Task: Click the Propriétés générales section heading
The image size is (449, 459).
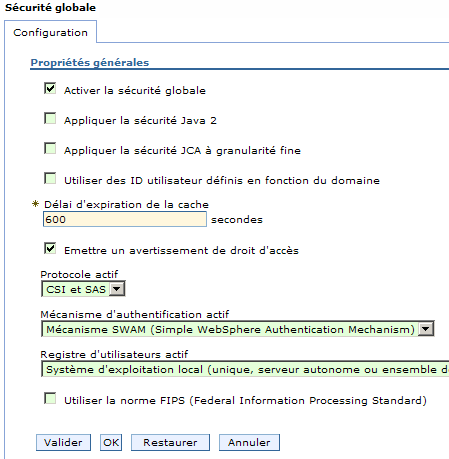Action: point(90,63)
